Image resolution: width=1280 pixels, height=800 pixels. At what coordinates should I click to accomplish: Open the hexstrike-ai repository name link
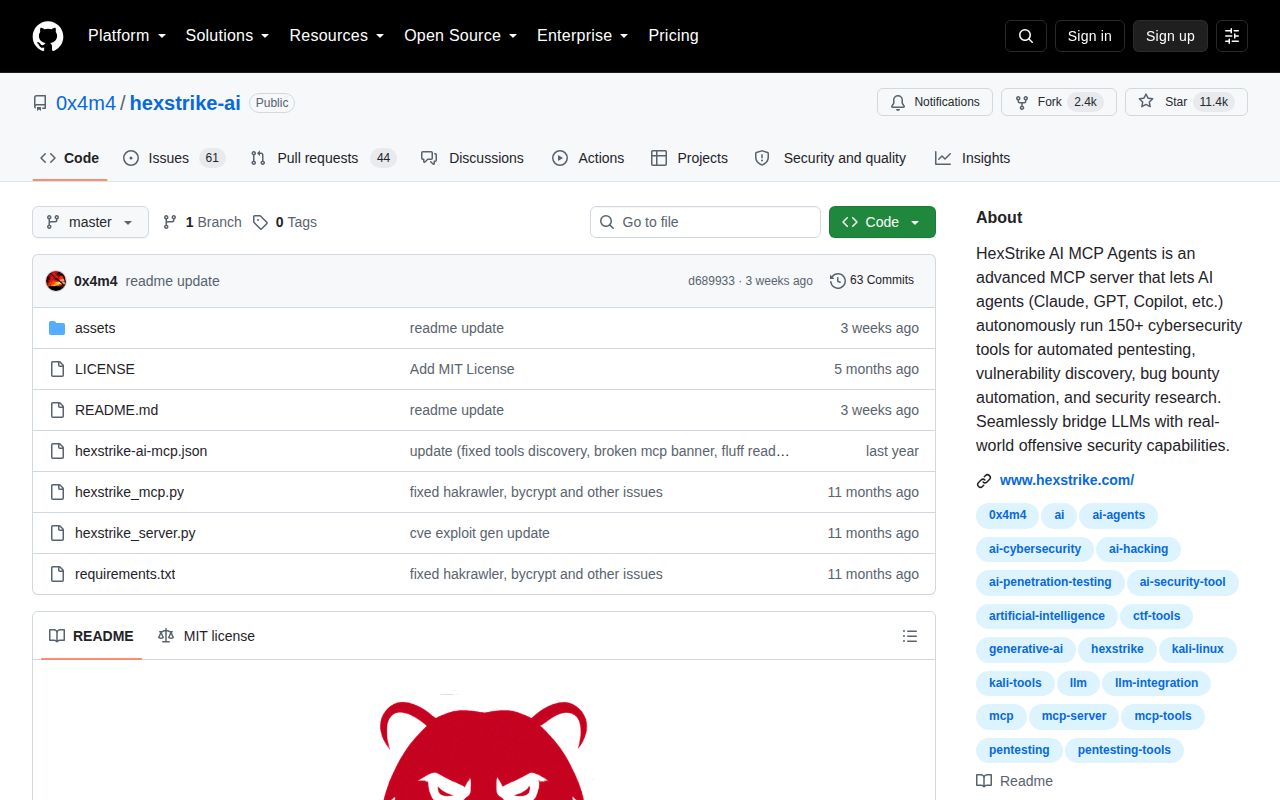coord(185,102)
